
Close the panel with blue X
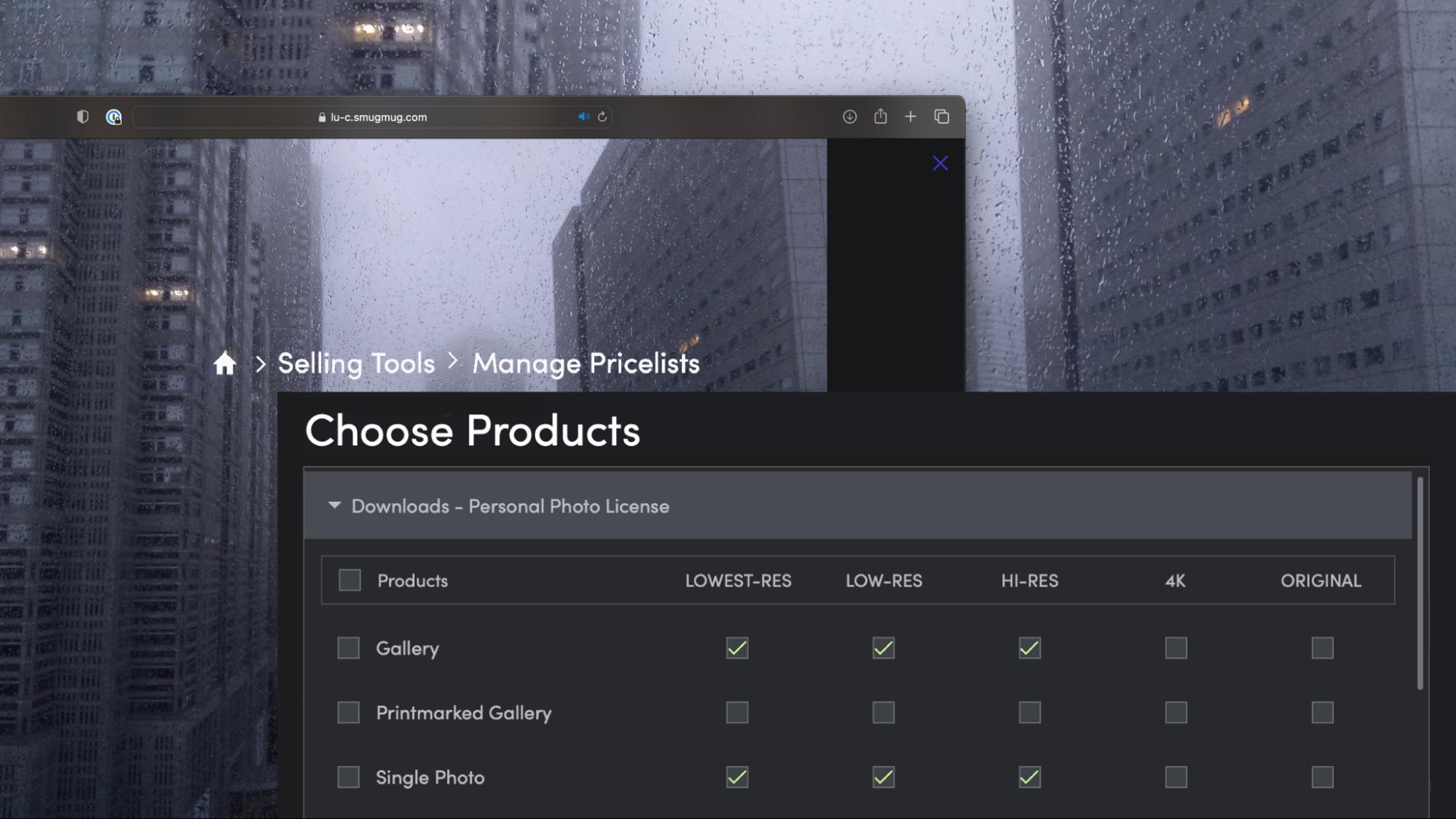pyautogui.click(x=940, y=163)
